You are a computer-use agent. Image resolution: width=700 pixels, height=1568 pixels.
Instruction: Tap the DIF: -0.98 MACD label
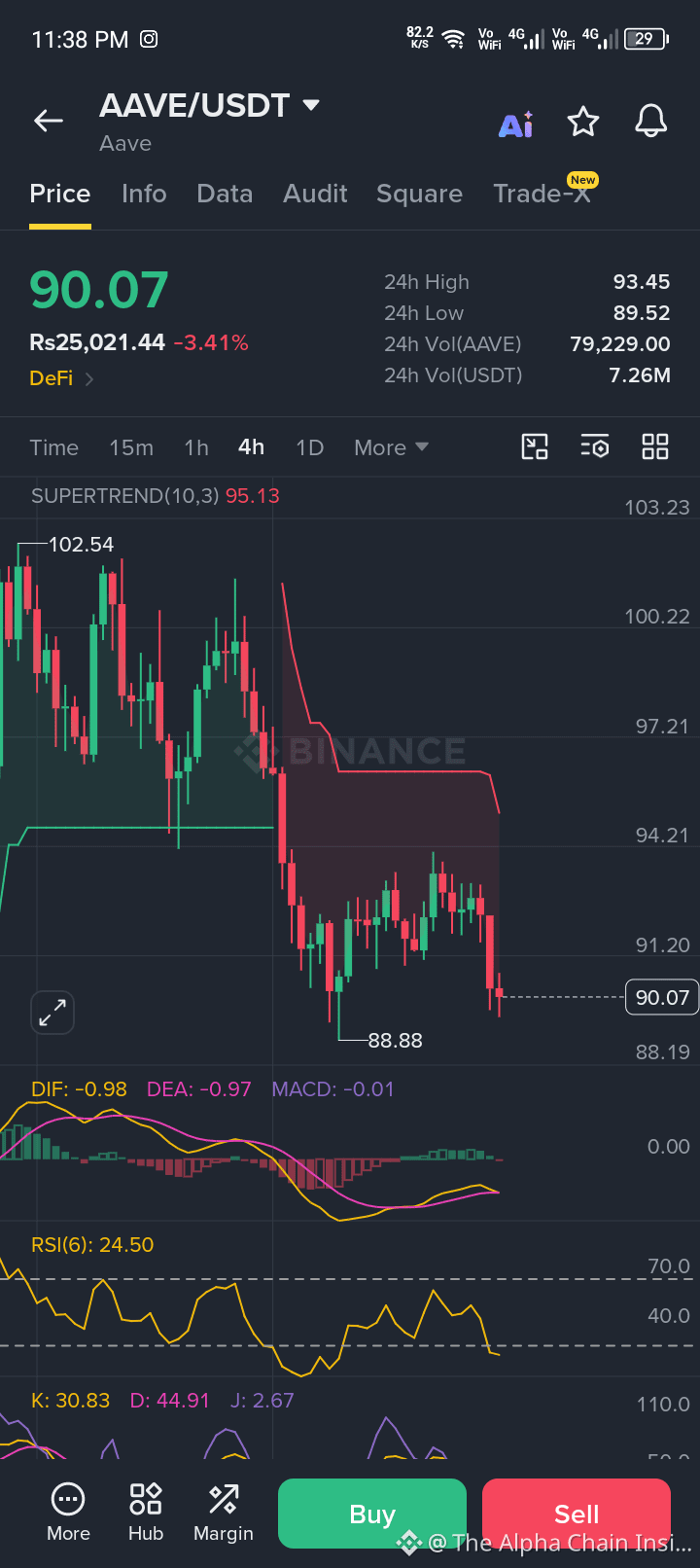click(79, 1089)
